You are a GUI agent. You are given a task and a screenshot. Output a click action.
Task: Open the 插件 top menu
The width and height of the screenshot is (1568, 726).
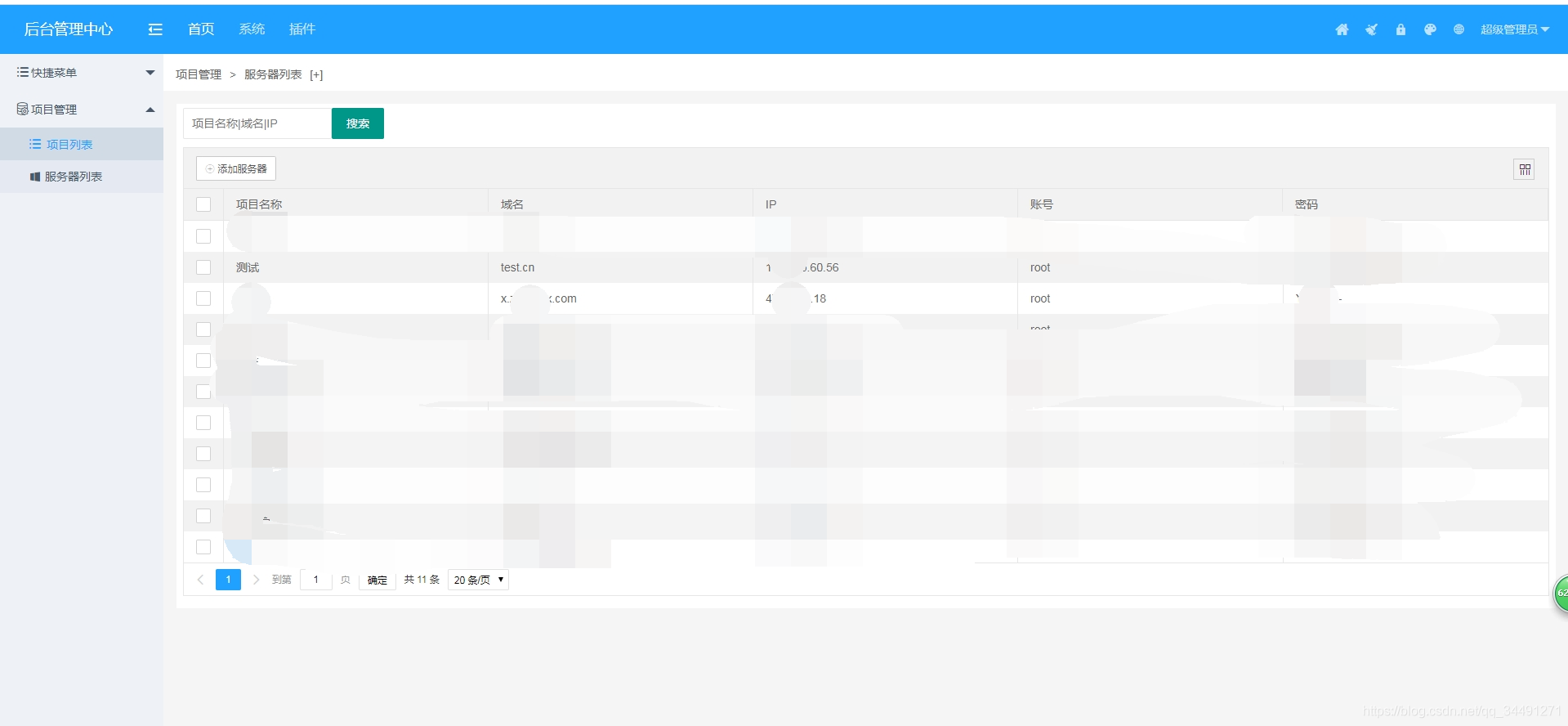[302, 29]
